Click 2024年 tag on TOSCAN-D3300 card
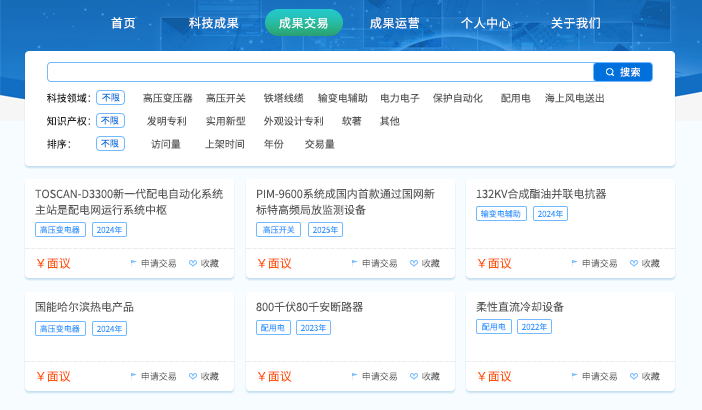Screen dimensions: 702x410 109,230
